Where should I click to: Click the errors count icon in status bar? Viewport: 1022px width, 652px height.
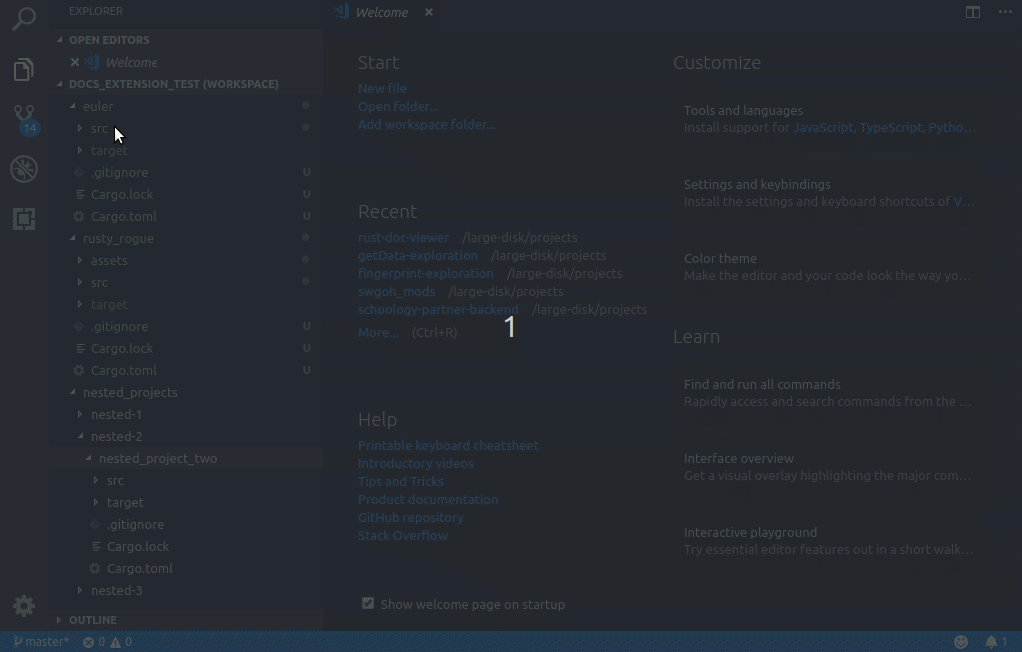[x=94, y=642]
